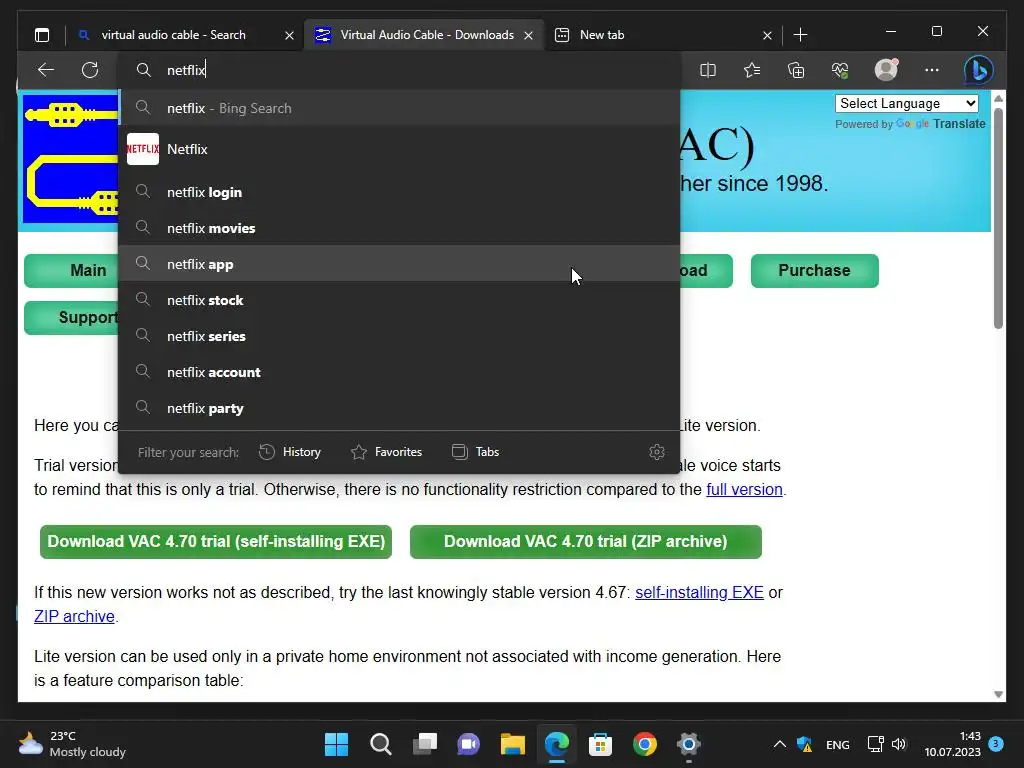
Task: Click the scrollbar down arrow
Action: pyautogui.click(x=998, y=694)
